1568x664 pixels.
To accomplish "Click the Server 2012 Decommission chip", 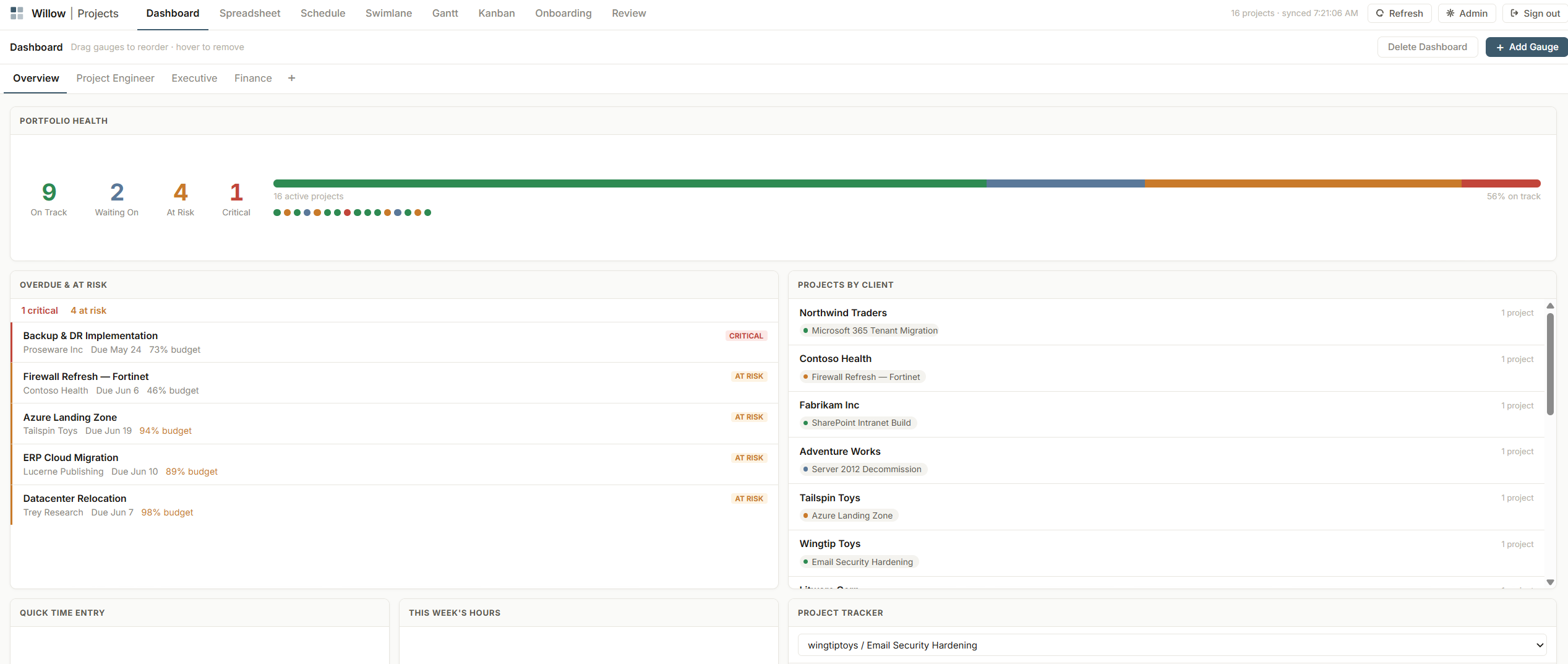I will [862, 469].
